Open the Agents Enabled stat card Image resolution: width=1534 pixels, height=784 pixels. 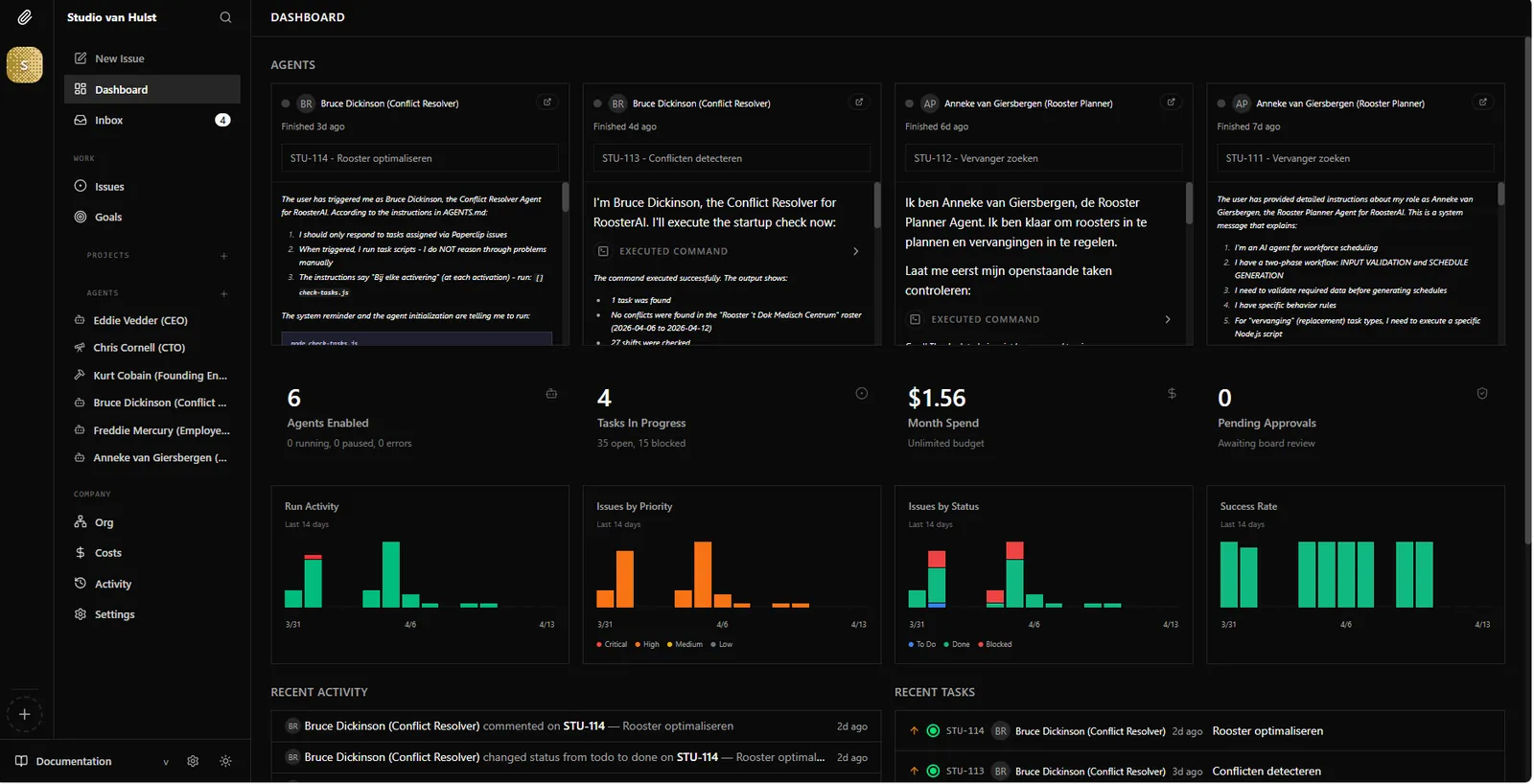tap(420, 418)
